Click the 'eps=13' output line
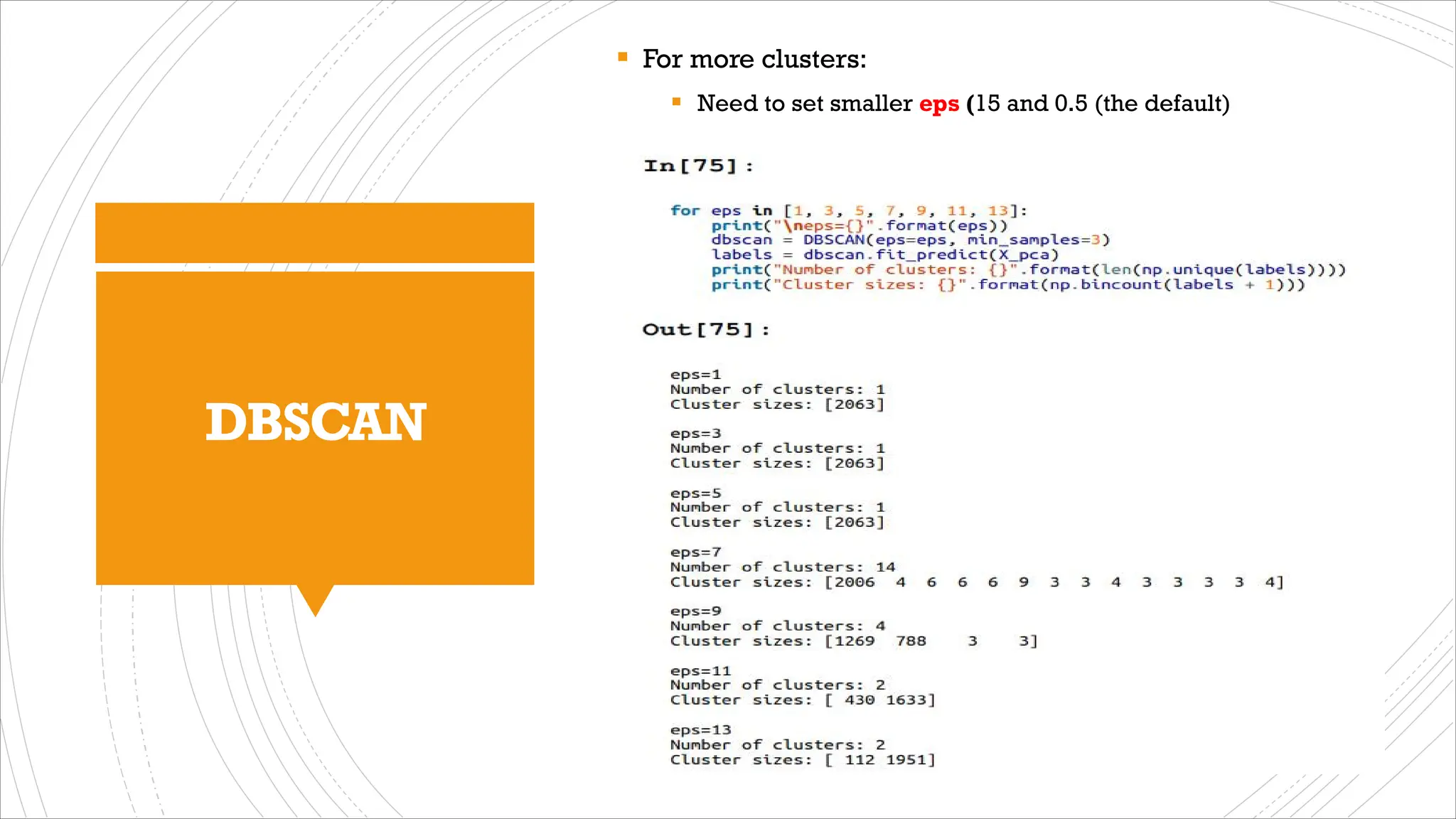Screen dimensions: 1456x819 click(x=701, y=730)
